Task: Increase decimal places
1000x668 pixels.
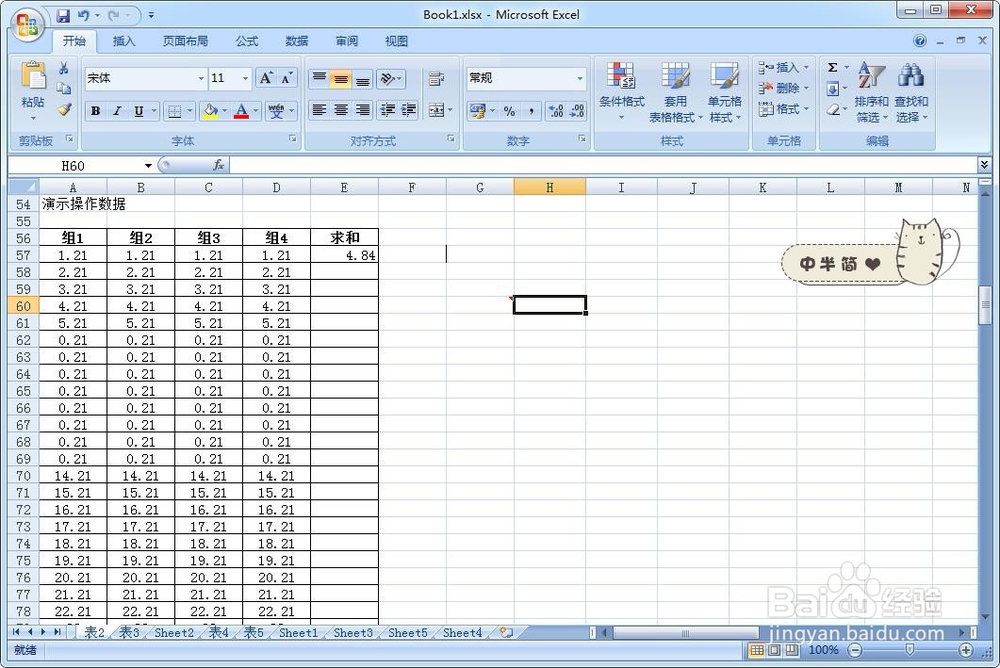Action: [556, 111]
